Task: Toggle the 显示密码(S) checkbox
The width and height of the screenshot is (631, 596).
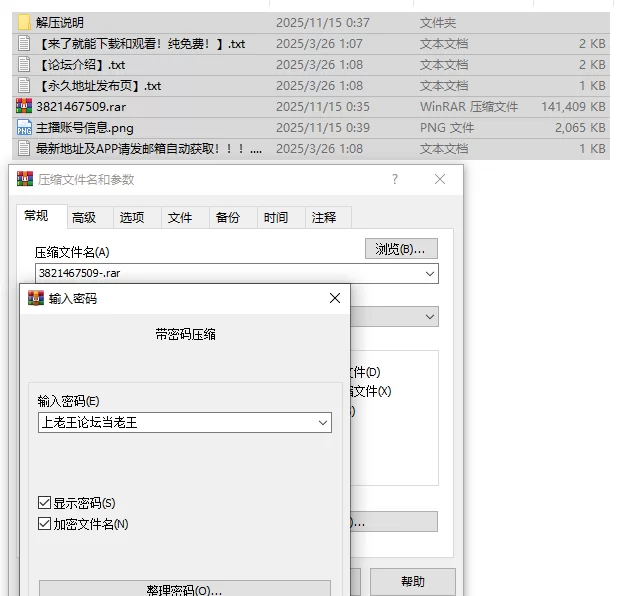Action: (44, 503)
